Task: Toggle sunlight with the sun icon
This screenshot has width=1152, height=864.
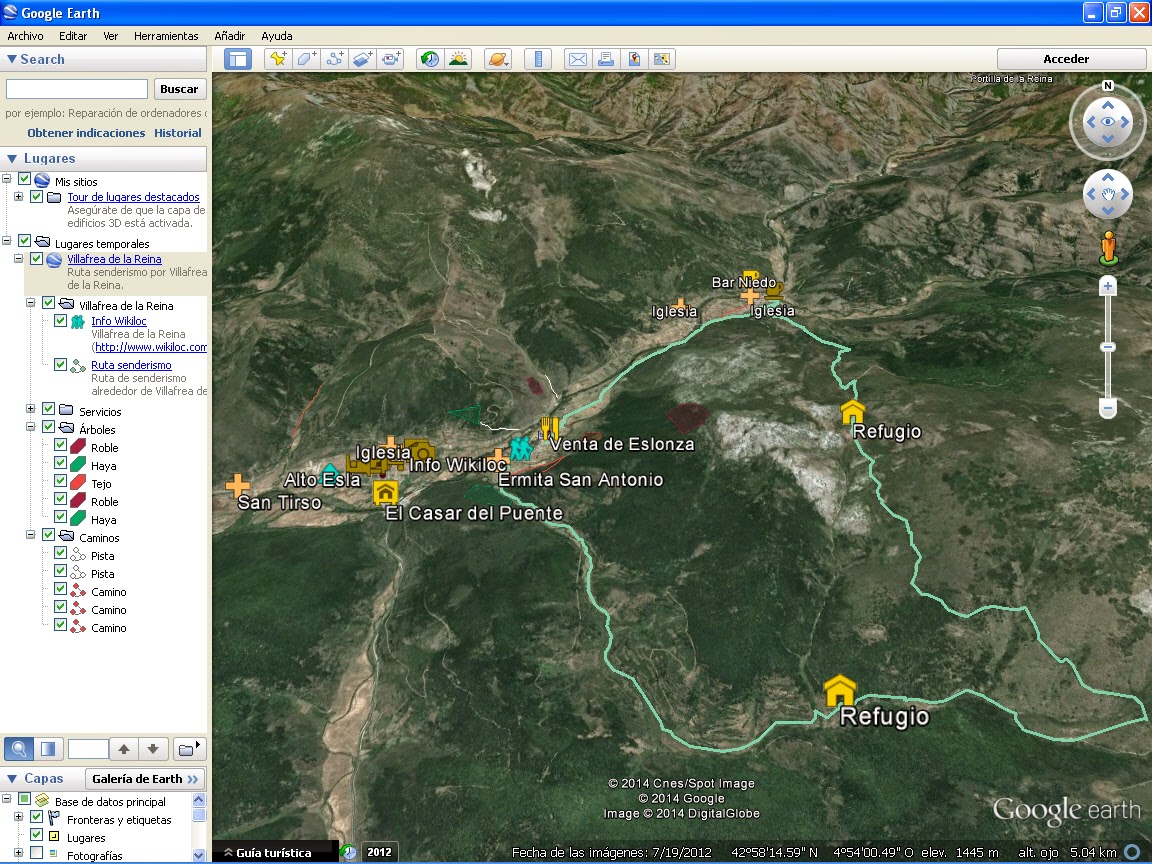Action: (x=458, y=59)
